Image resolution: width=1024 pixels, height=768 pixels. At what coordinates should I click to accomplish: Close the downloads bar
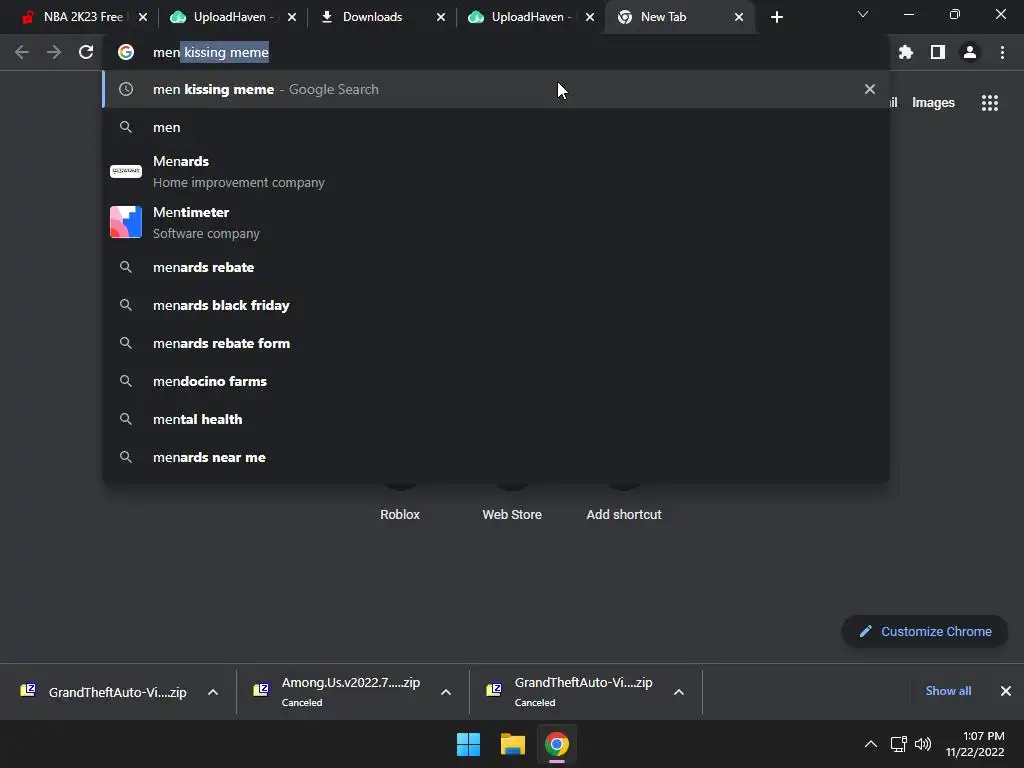[x=1005, y=691]
